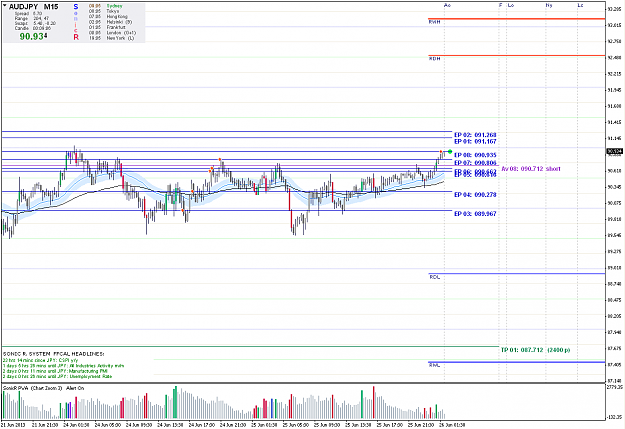Viewport: 625px width, 429px height.
Task: Click the Au session marker at top
Action: point(447,5)
